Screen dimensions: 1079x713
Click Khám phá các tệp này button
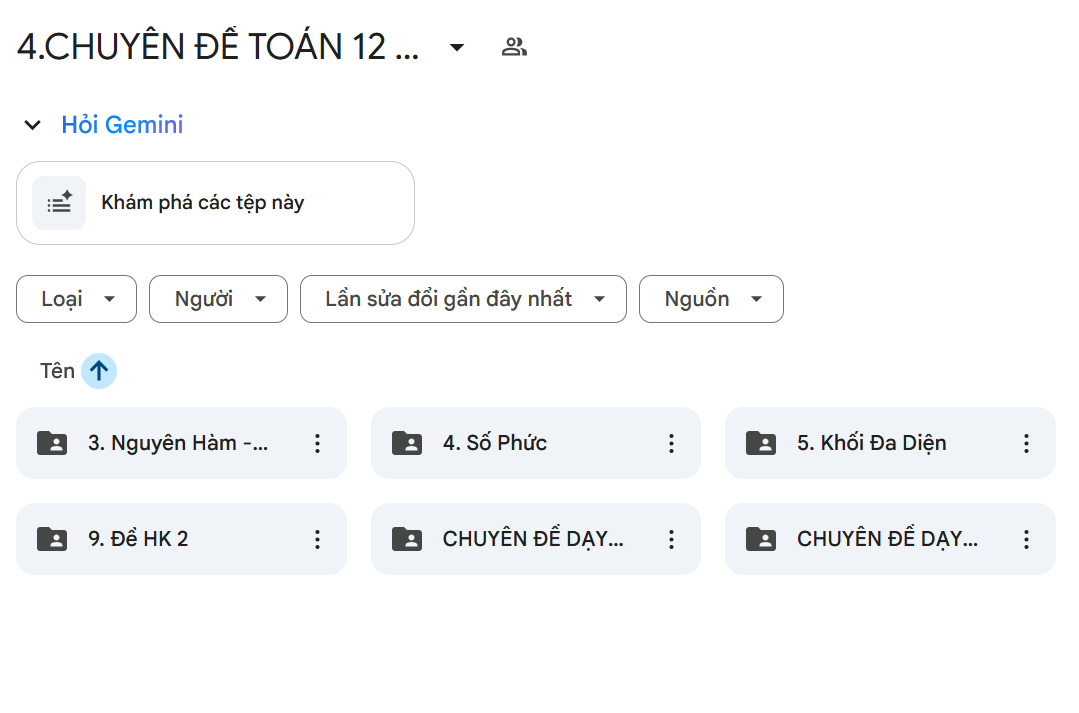(x=215, y=203)
